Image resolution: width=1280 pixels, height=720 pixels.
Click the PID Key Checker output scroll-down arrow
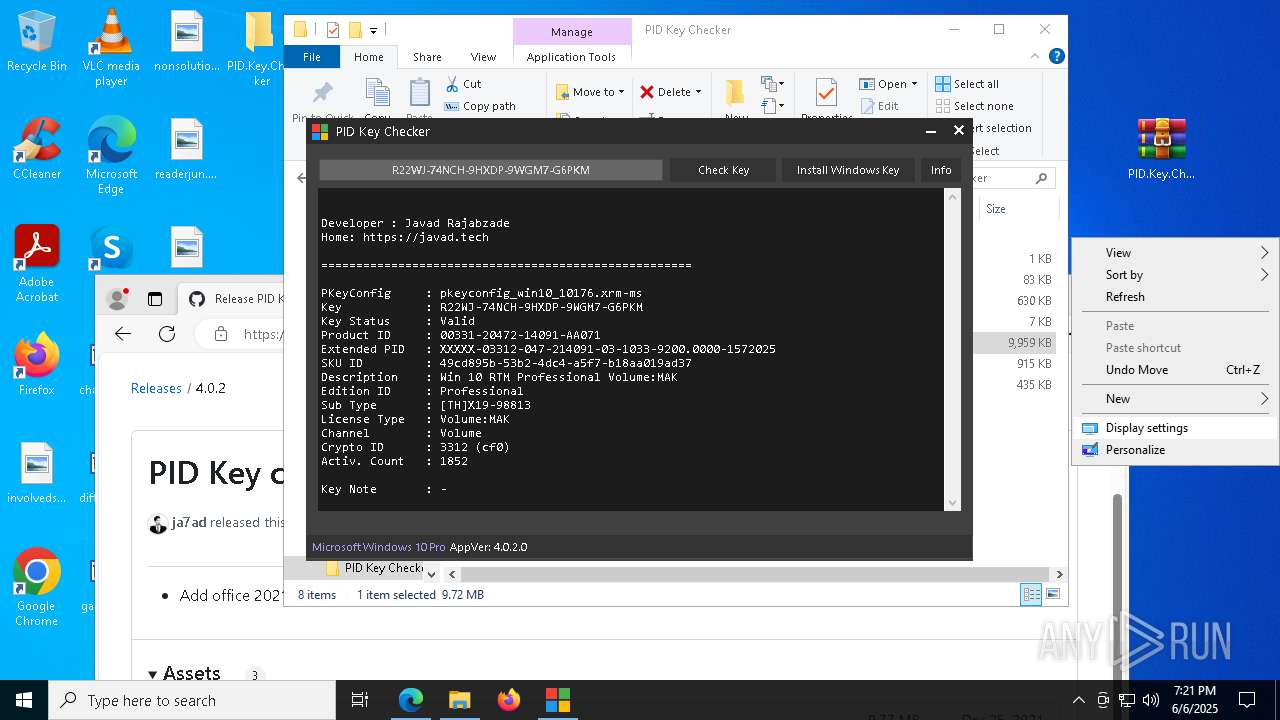952,503
